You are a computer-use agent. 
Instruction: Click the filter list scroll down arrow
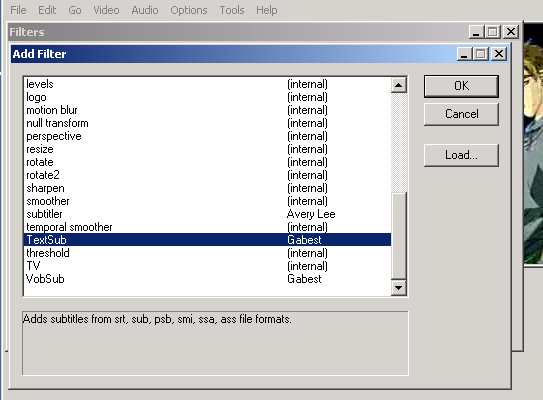click(398, 288)
